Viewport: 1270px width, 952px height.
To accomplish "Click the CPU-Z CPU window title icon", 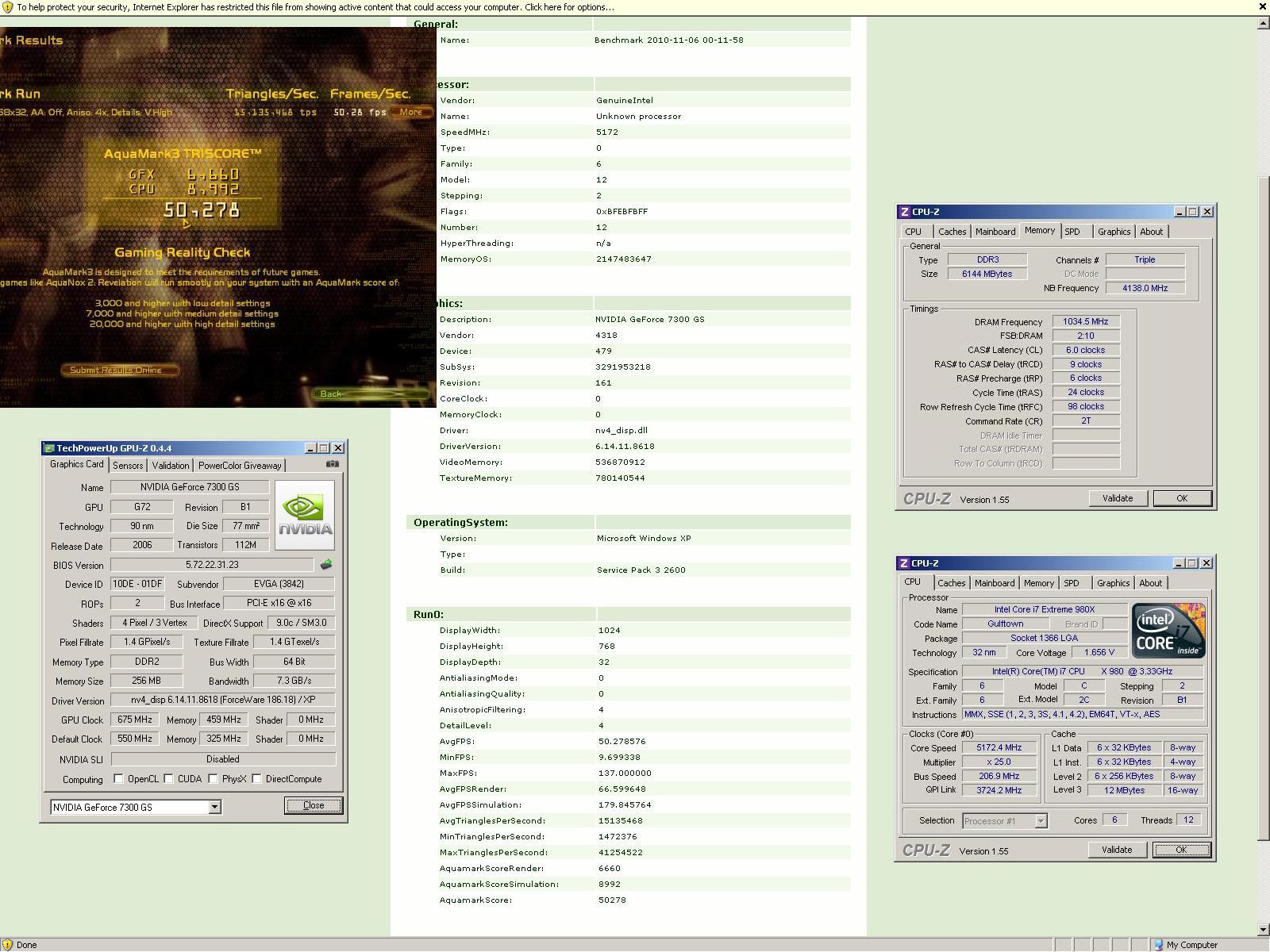I will tap(904, 563).
